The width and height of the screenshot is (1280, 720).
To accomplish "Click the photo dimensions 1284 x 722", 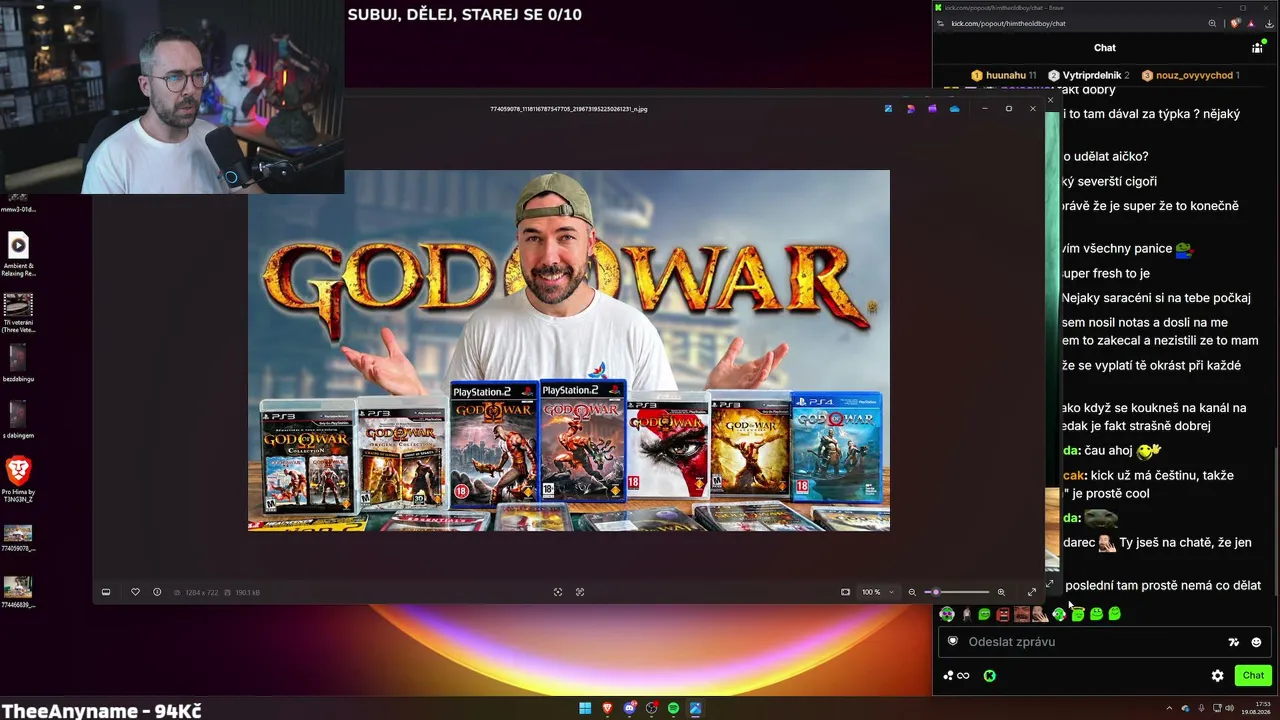I will click(201, 593).
